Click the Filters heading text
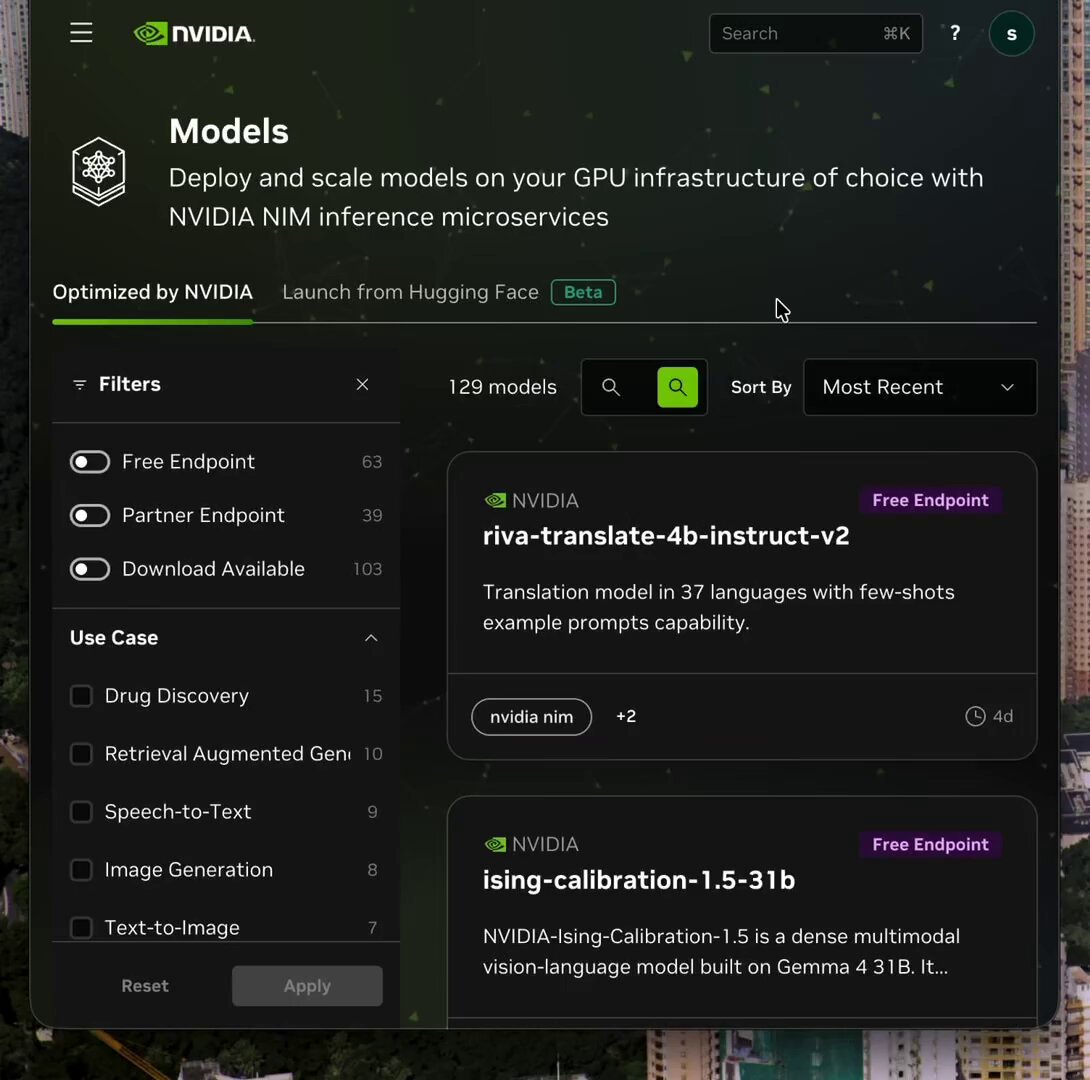 tap(129, 384)
